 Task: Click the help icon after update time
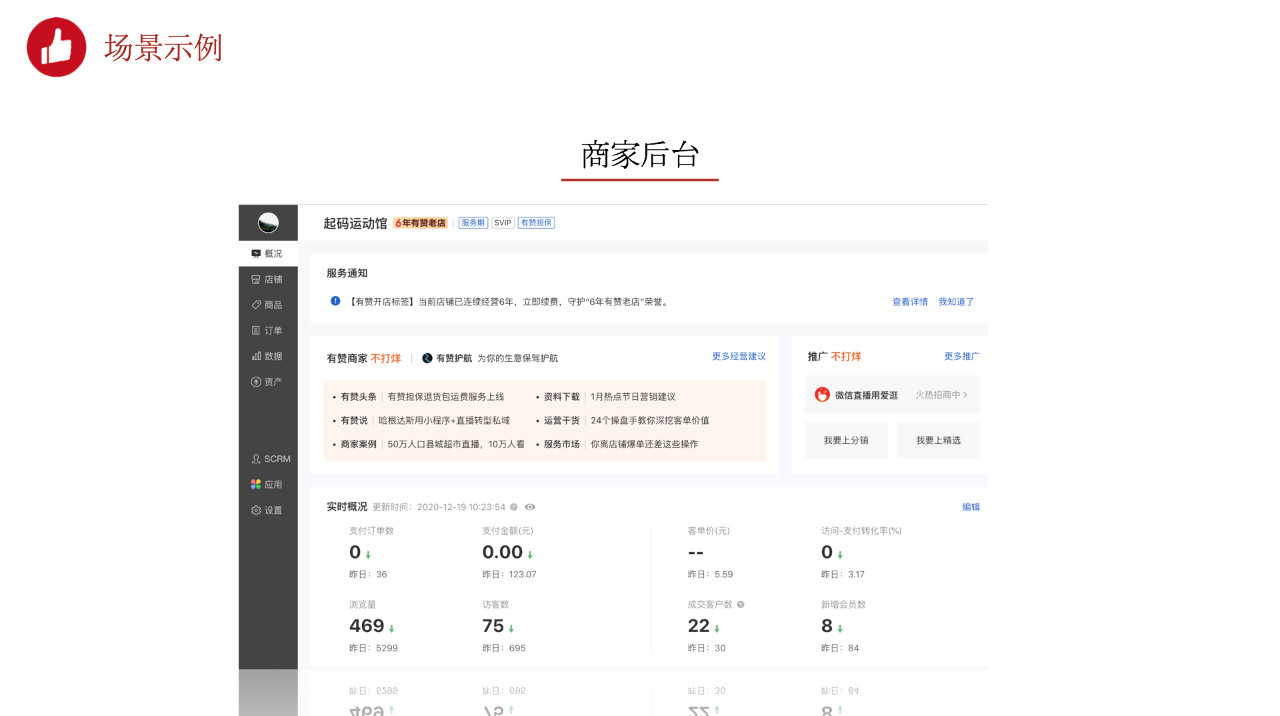coord(514,507)
